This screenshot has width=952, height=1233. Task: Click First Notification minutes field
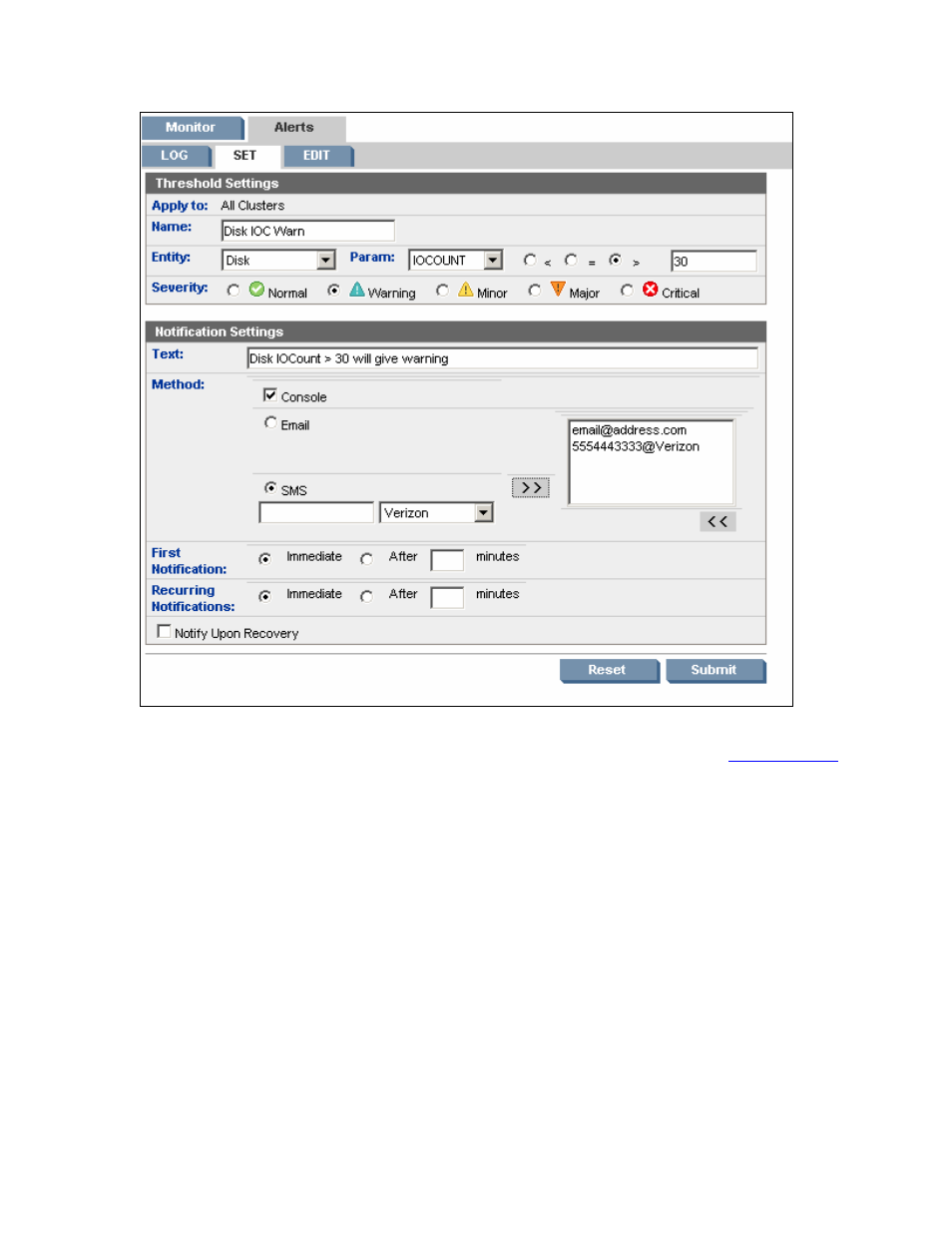click(x=447, y=560)
